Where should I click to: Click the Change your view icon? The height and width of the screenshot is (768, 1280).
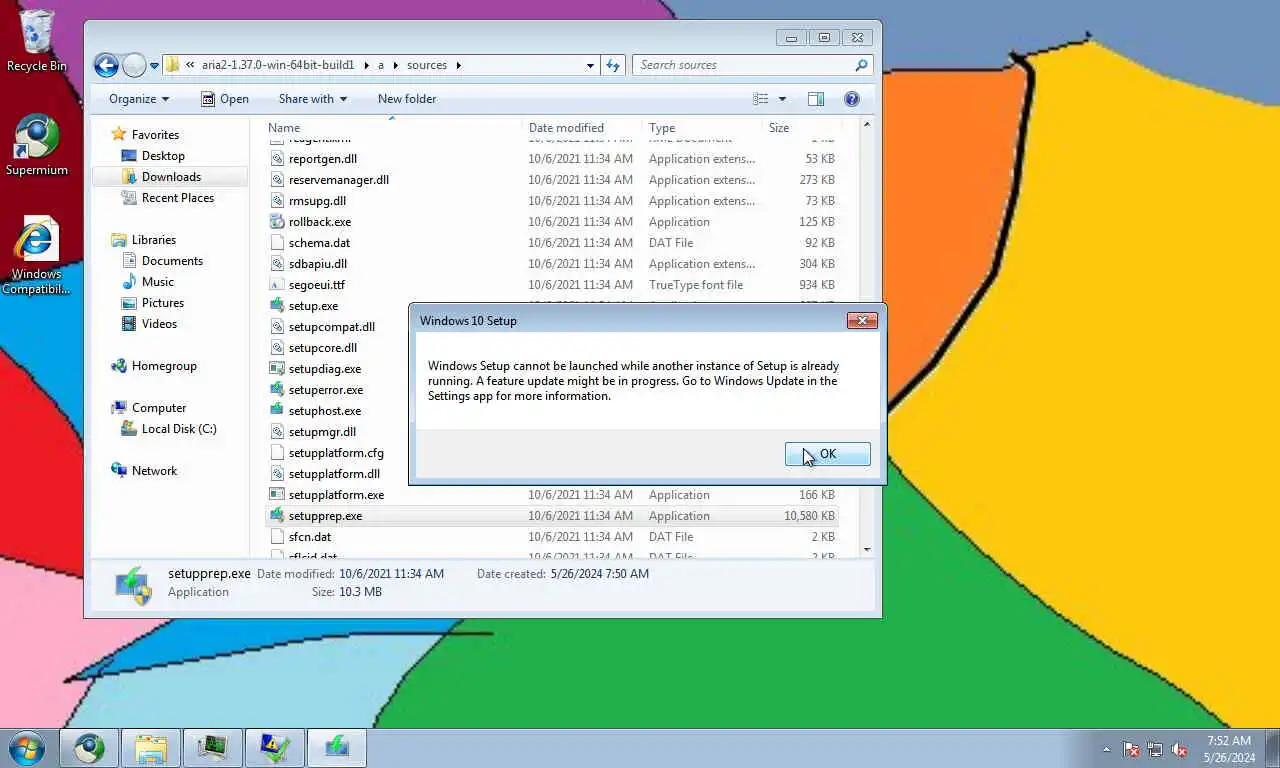[761, 99]
